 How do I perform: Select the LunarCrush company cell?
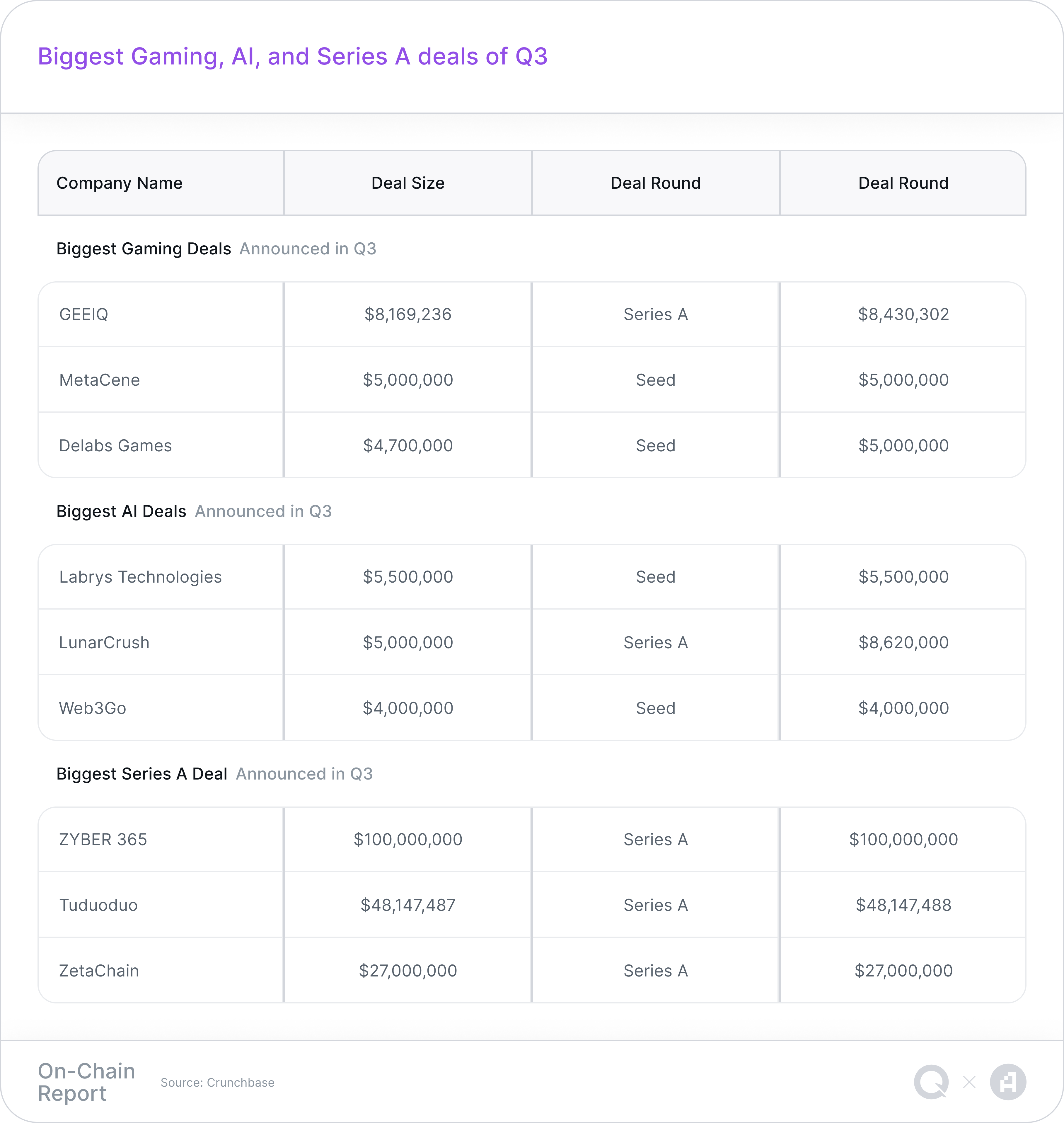[161, 642]
